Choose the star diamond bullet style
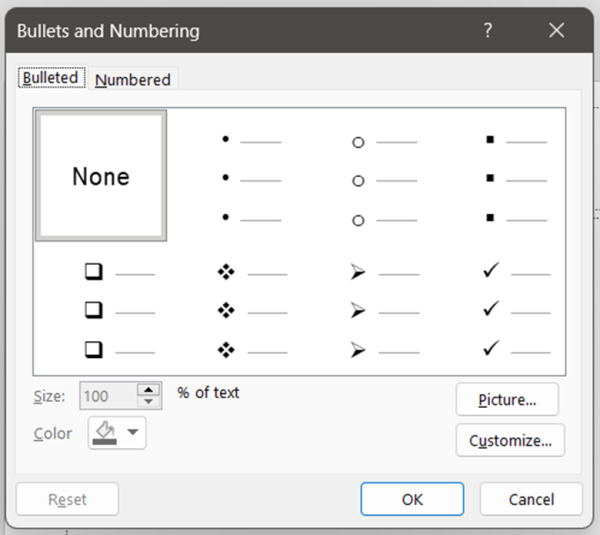 pos(251,310)
